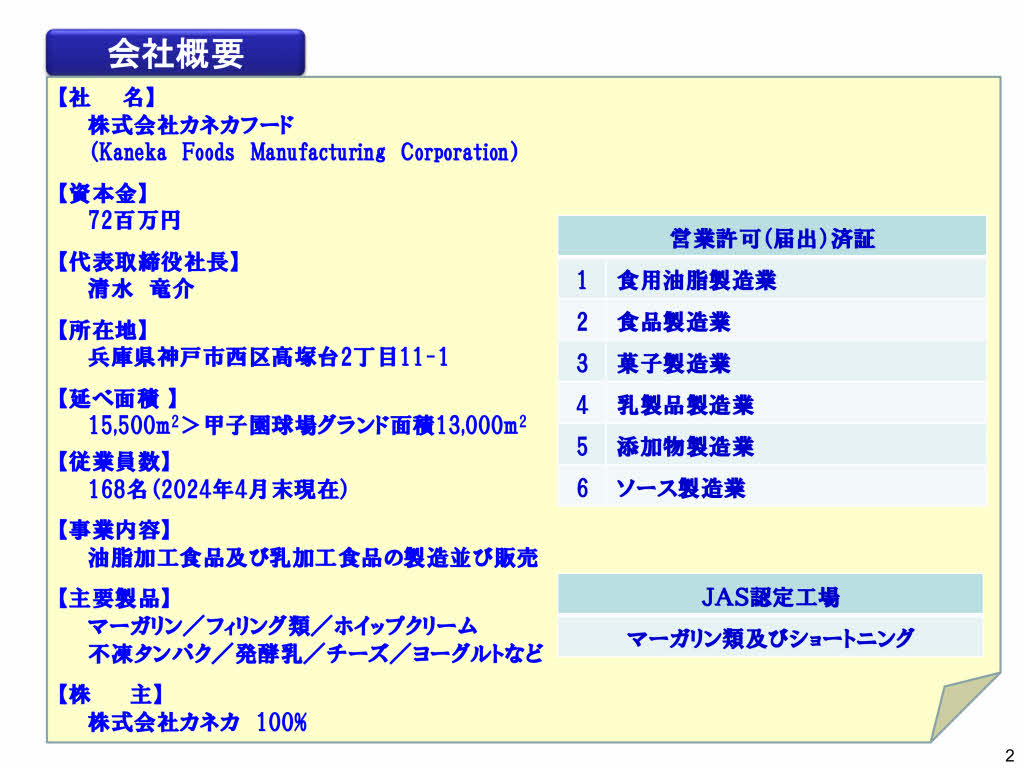Screen dimensions: 1024x768
Task: Click table header 営業許可(届出)済証
Action: (x=772, y=238)
